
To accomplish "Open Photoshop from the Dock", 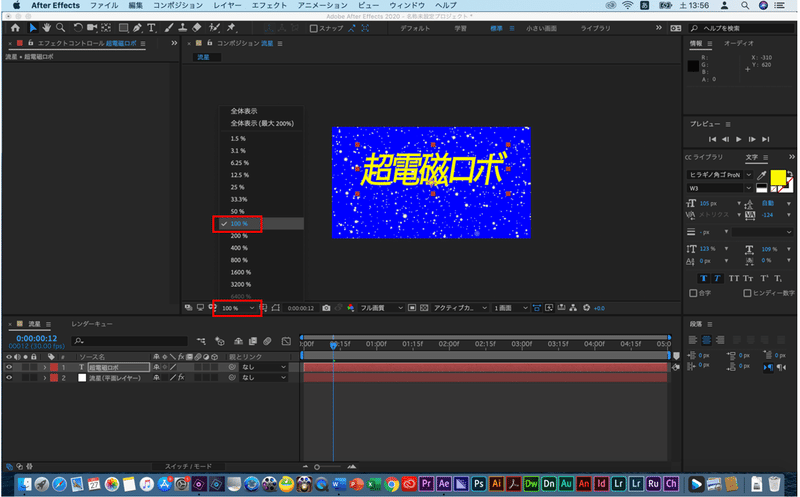I will click(479, 483).
